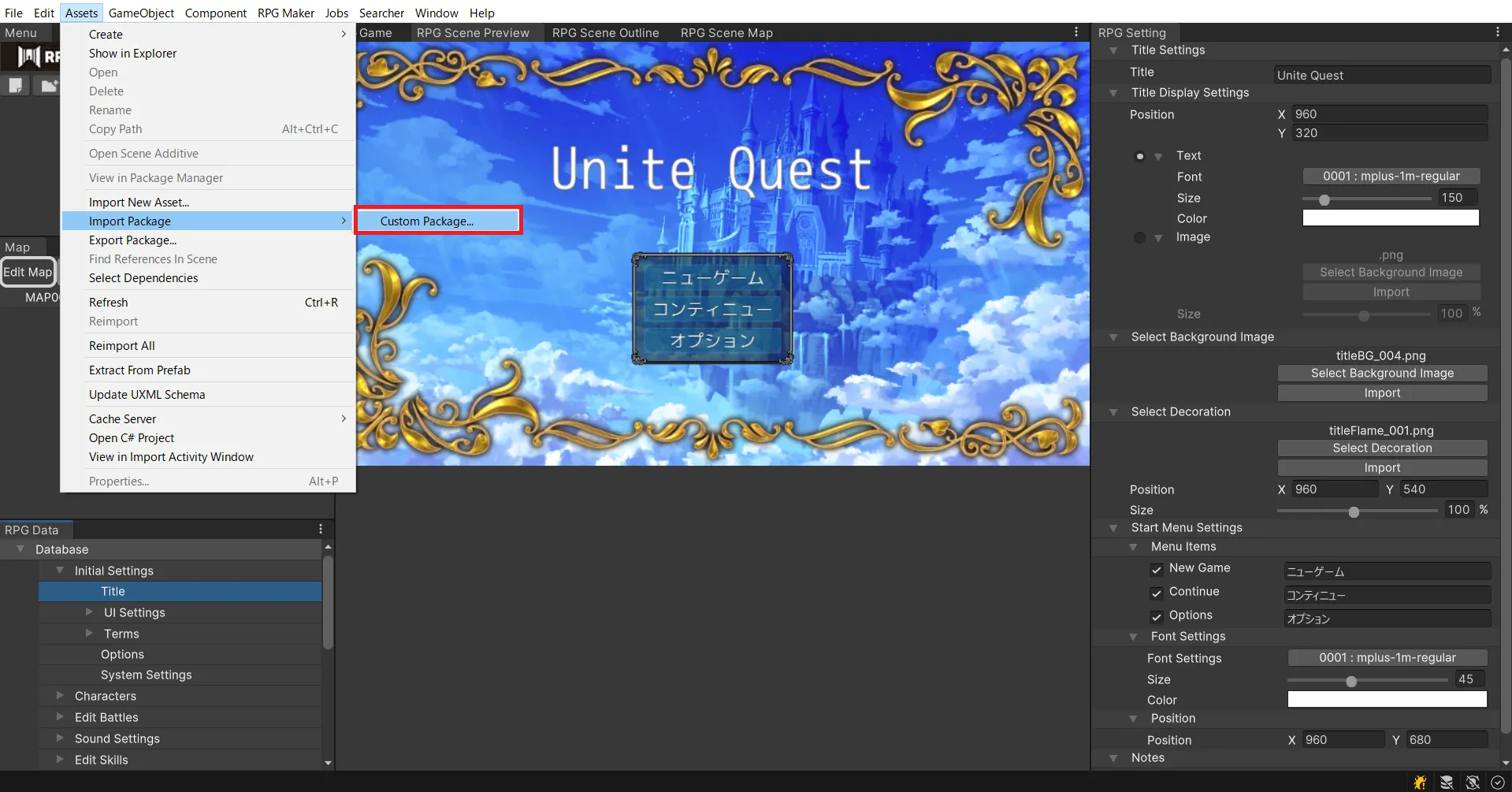1512x792 pixels.
Task: Click the Title name input field
Action: point(1382,75)
